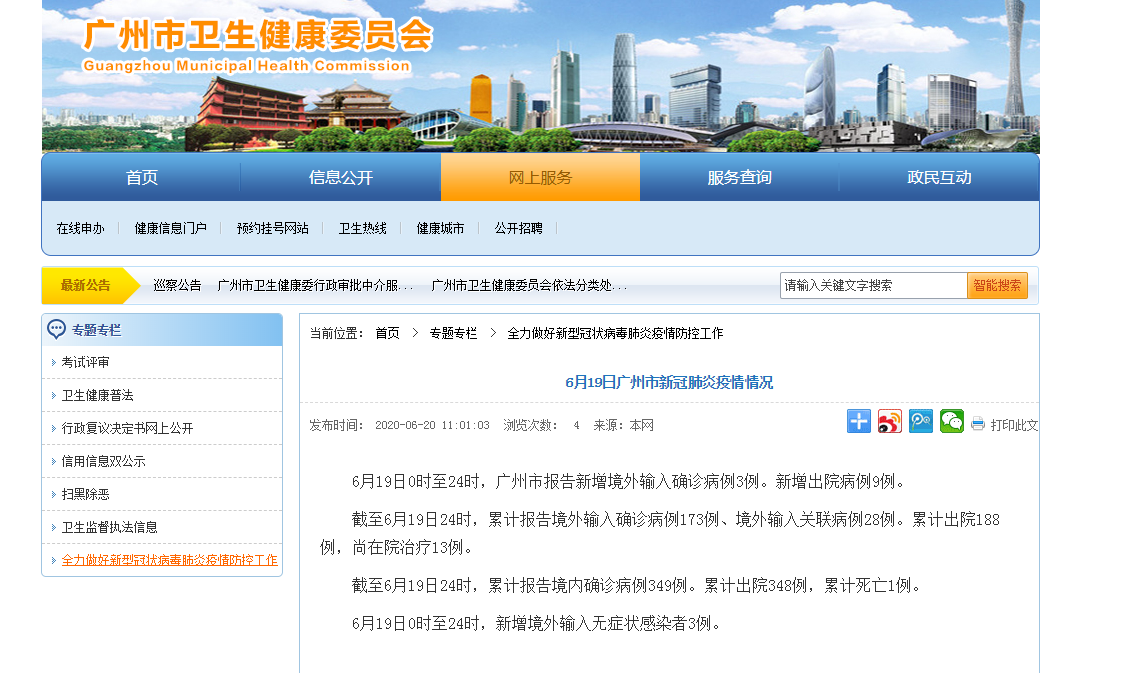Image resolution: width=1140 pixels, height=673 pixels.
Task: Open 卫生热线 submenu link
Action: 363,228
